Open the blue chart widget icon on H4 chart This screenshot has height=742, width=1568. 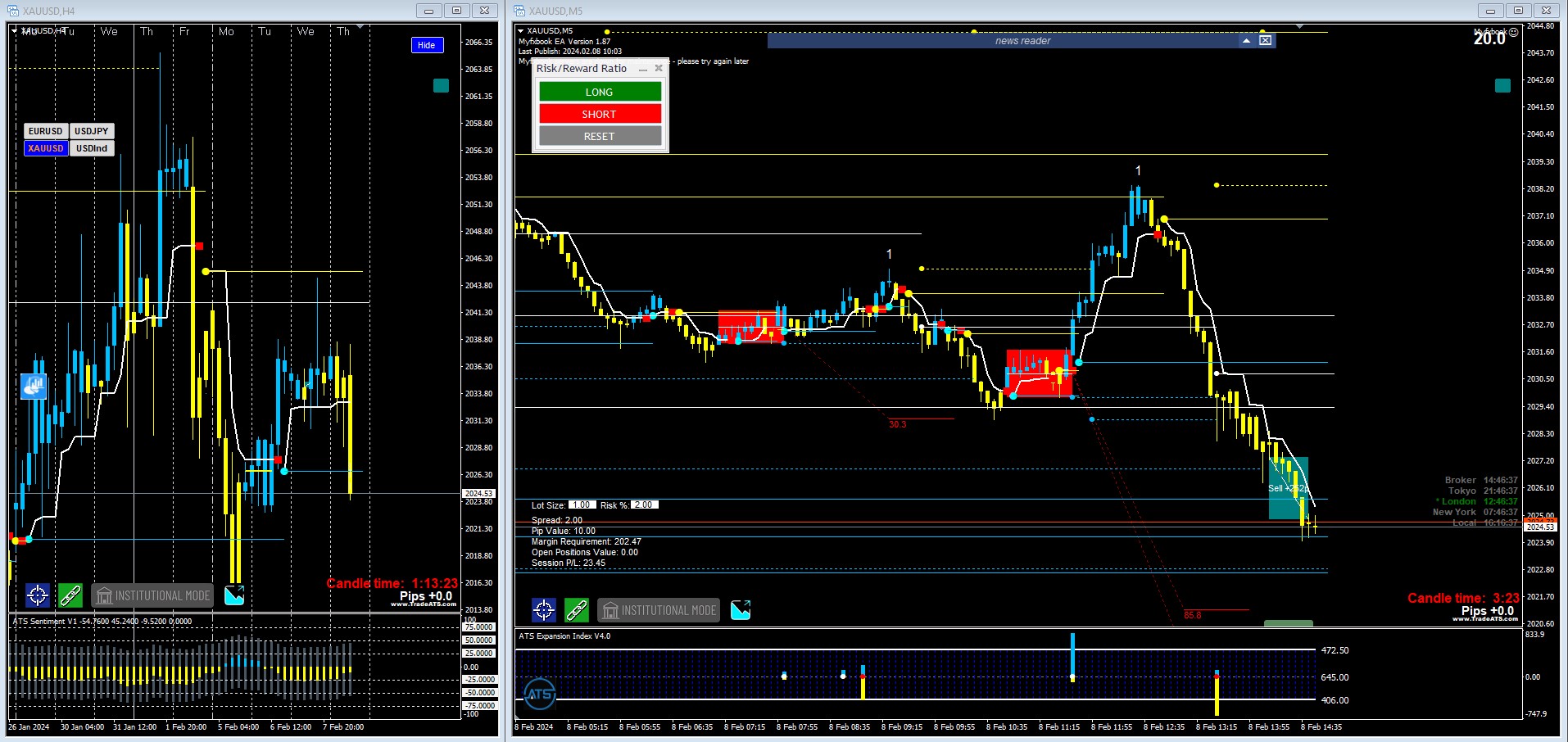[x=34, y=387]
